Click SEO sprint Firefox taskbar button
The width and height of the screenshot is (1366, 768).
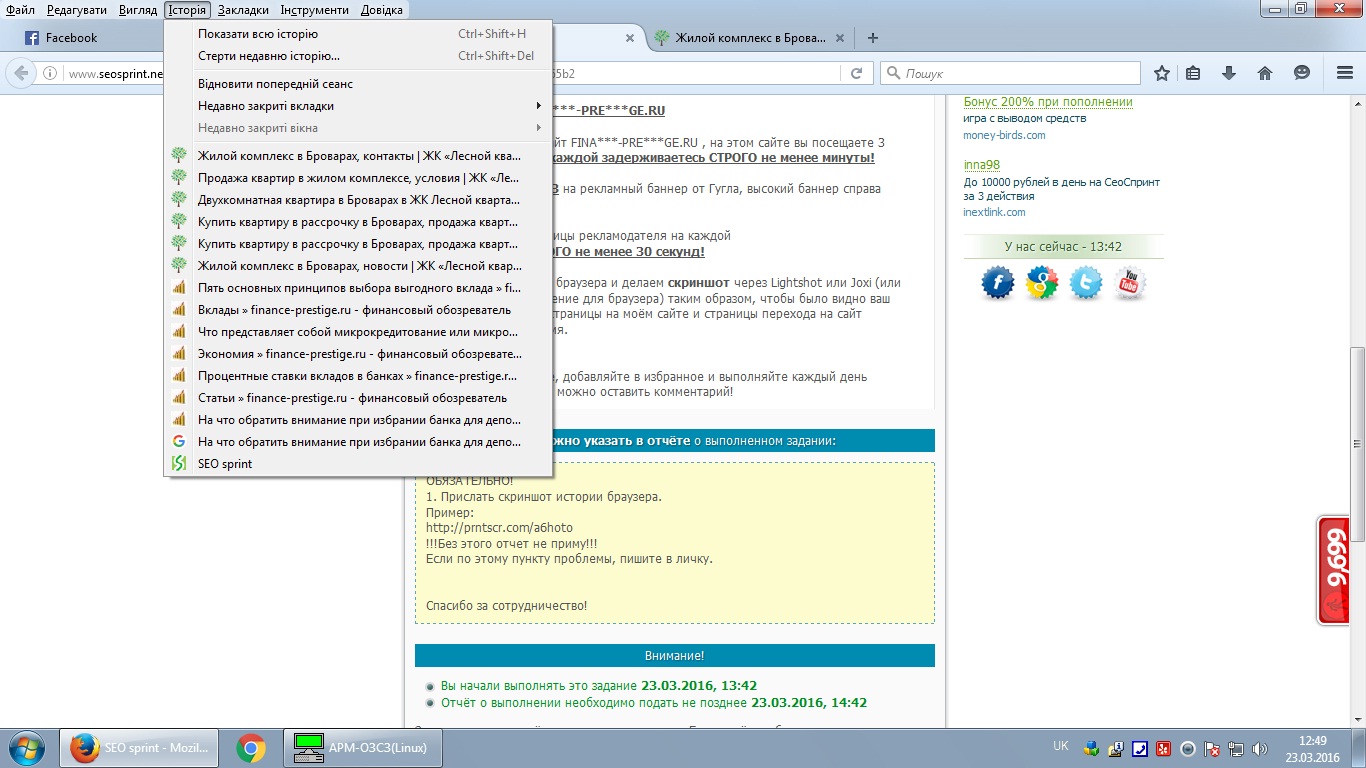point(139,748)
